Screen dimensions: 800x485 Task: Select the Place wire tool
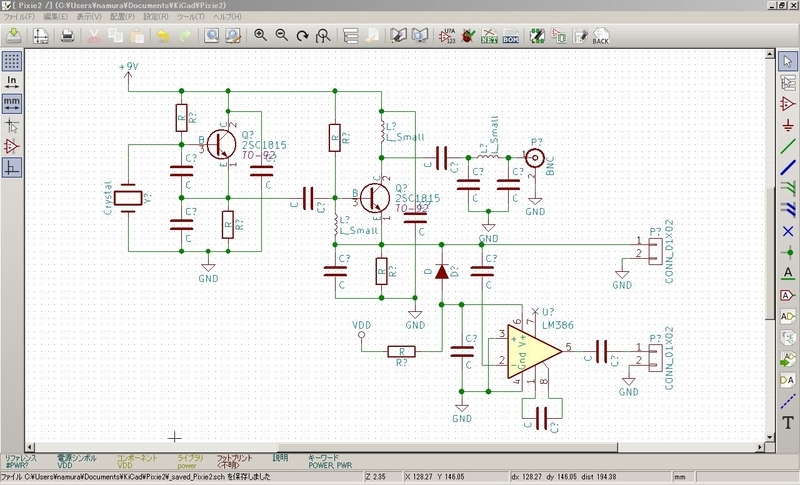[788, 146]
